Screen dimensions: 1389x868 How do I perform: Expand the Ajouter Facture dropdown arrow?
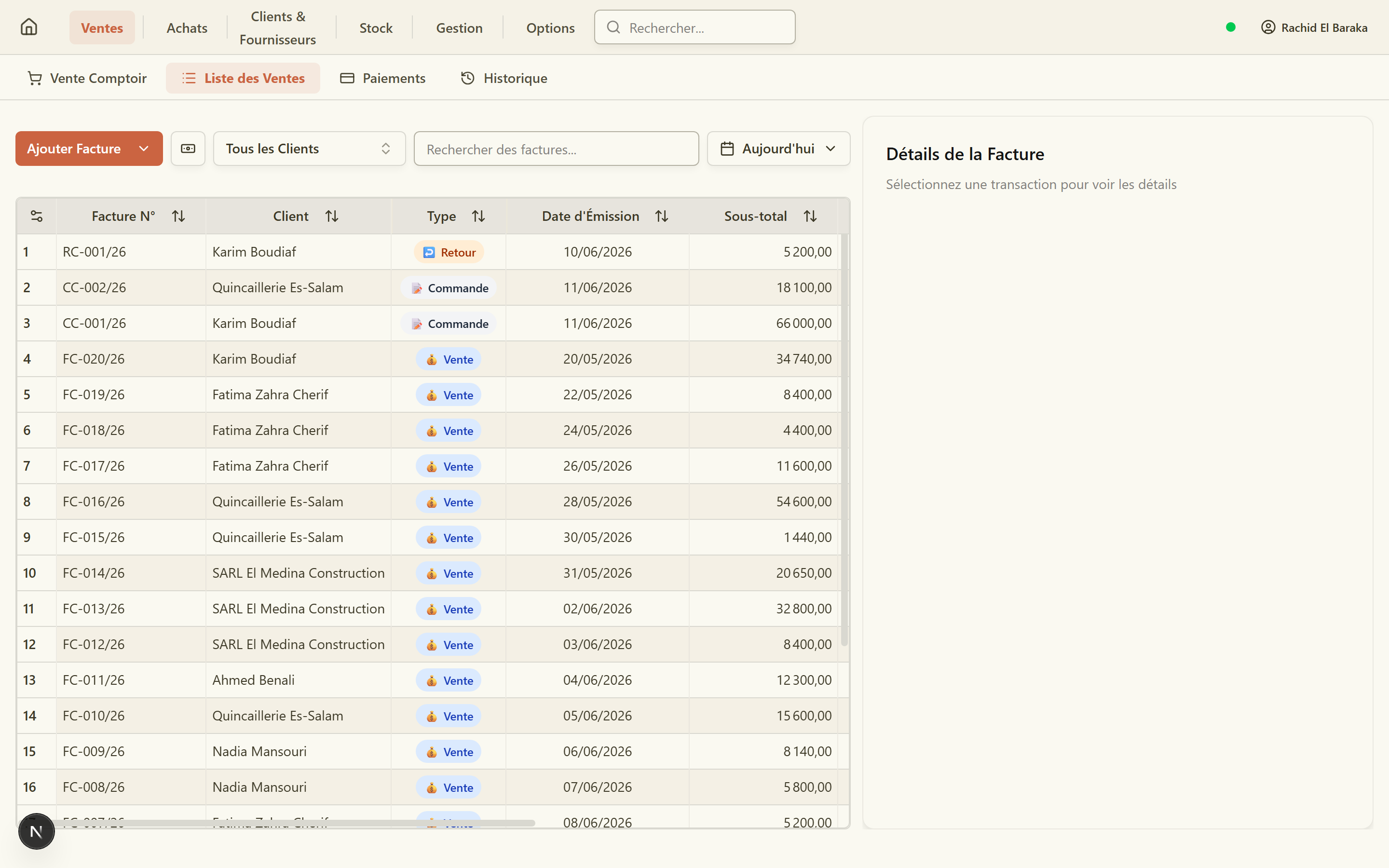pyautogui.click(x=144, y=149)
